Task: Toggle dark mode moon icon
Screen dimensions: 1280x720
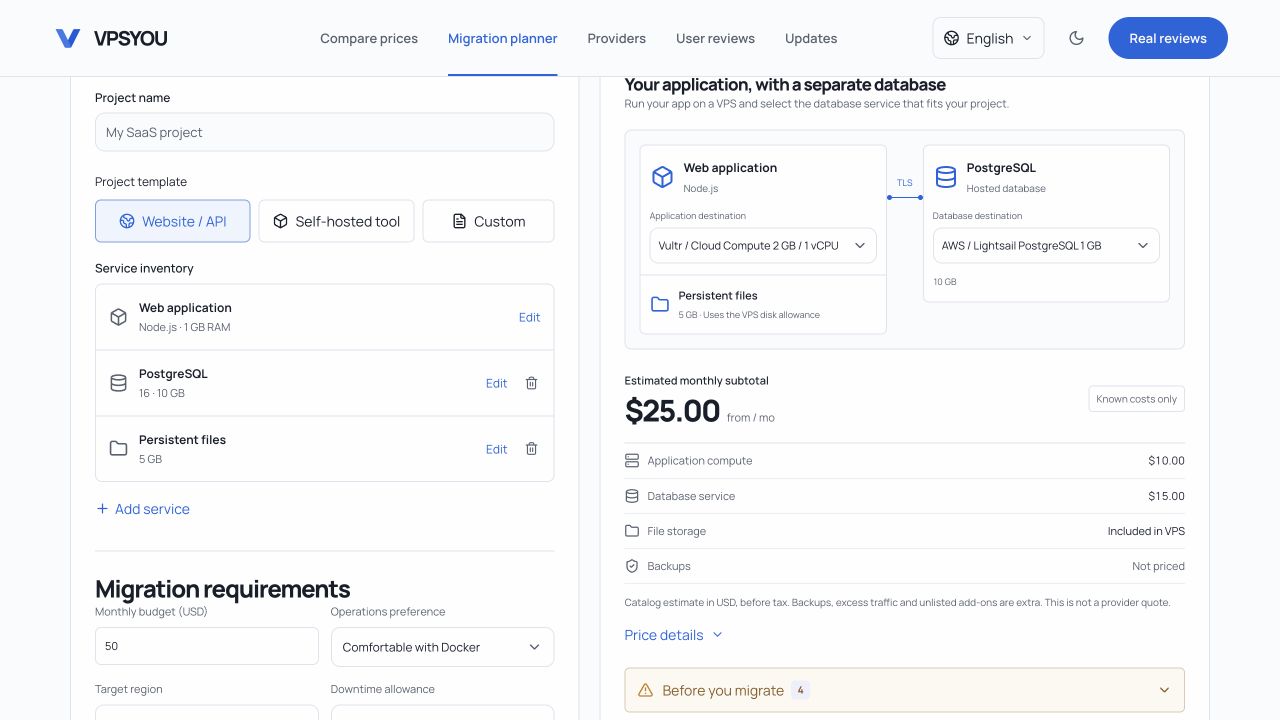Action: click(1076, 38)
